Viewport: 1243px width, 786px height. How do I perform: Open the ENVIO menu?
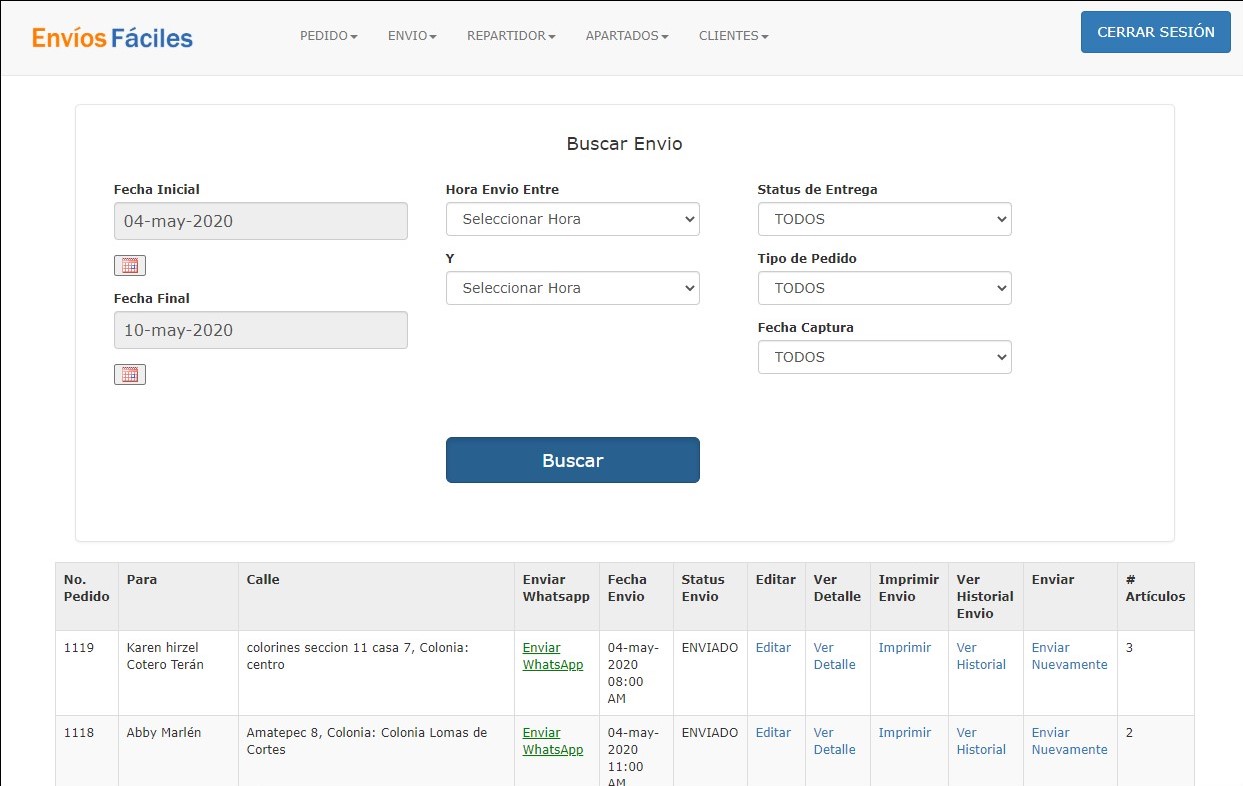pos(412,36)
